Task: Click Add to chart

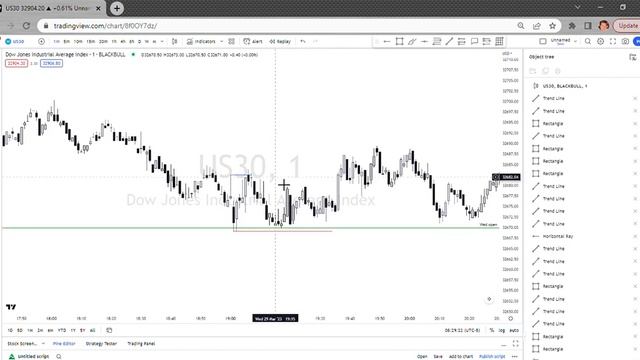Action: coord(461,356)
